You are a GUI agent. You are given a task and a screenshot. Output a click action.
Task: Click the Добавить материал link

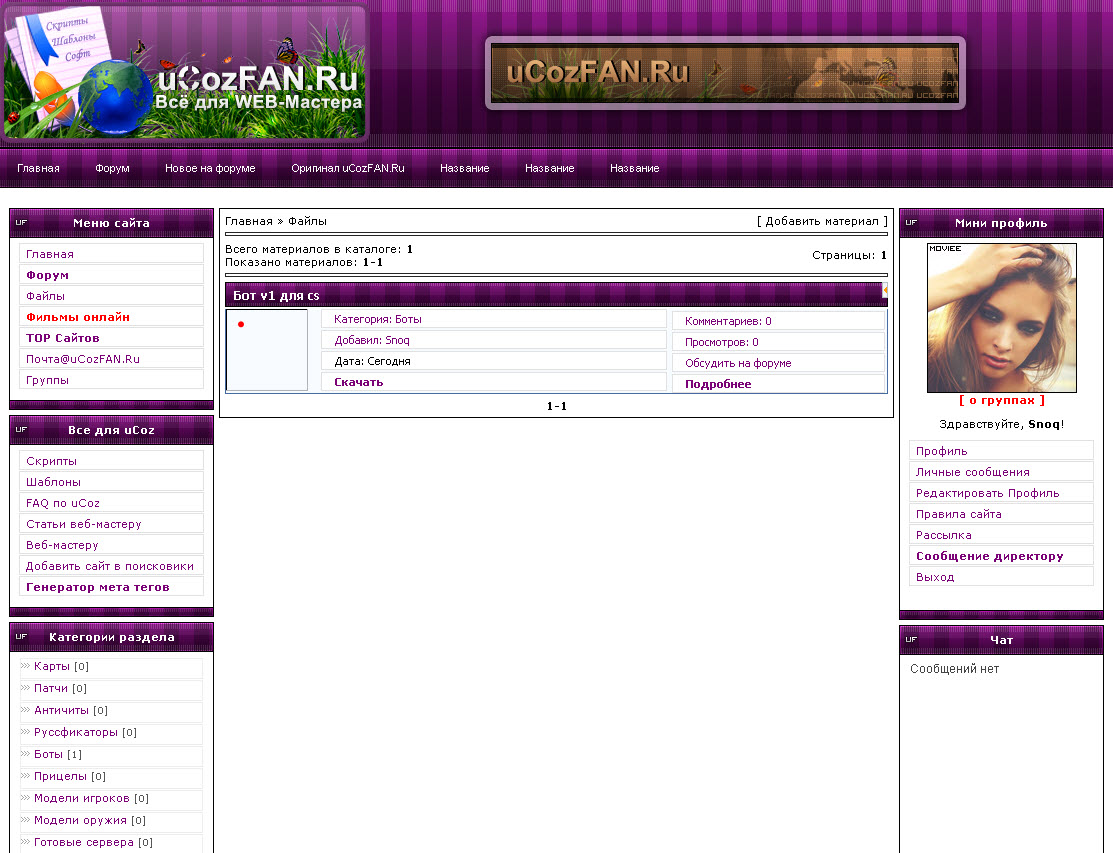(822, 221)
